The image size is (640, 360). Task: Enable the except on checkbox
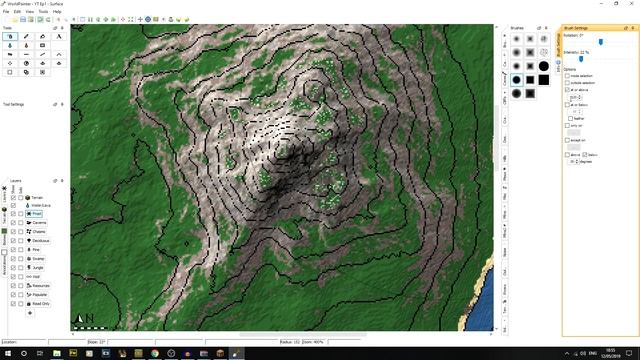click(567, 140)
